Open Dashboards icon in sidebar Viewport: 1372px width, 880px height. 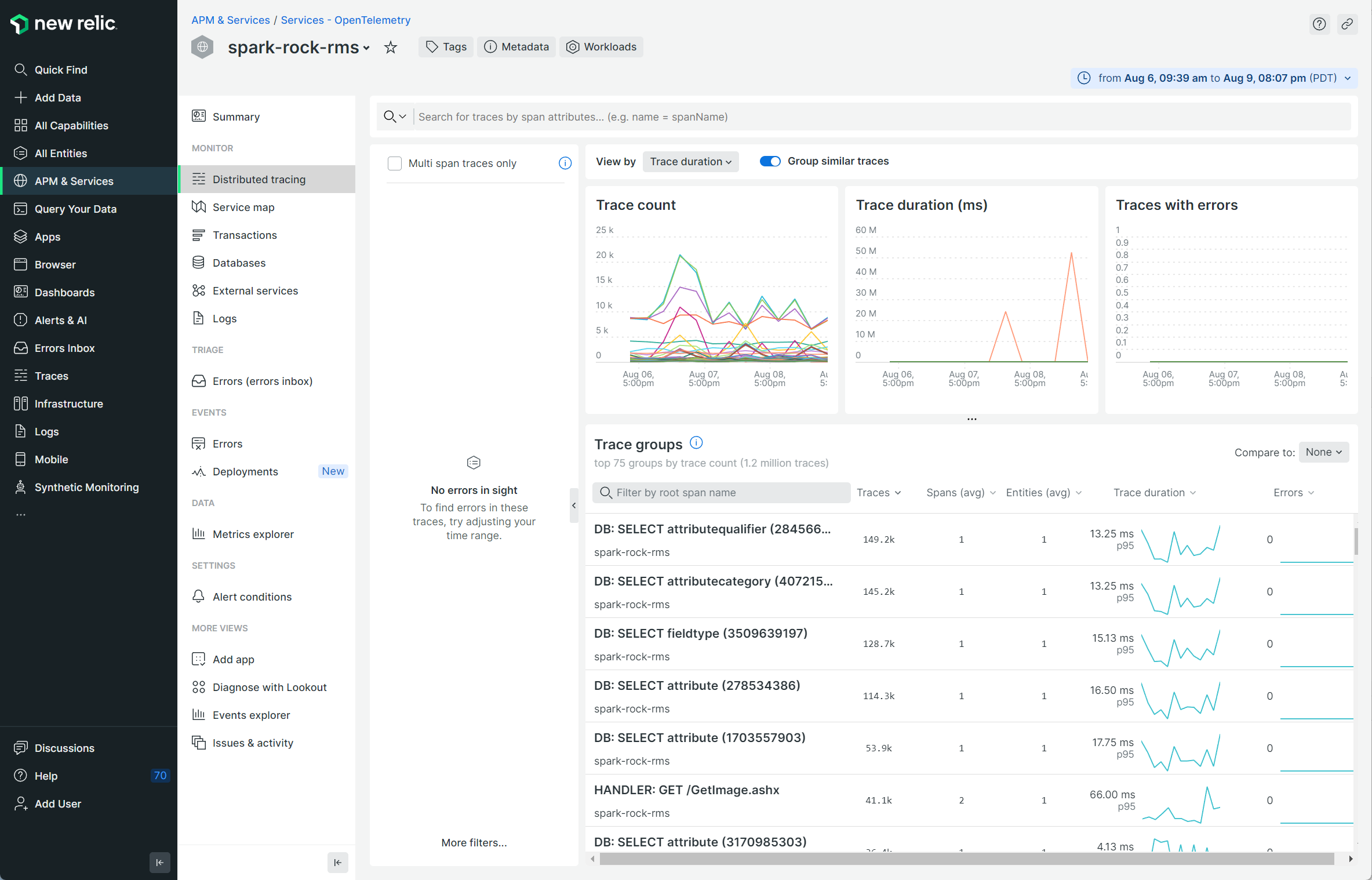pos(20,292)
